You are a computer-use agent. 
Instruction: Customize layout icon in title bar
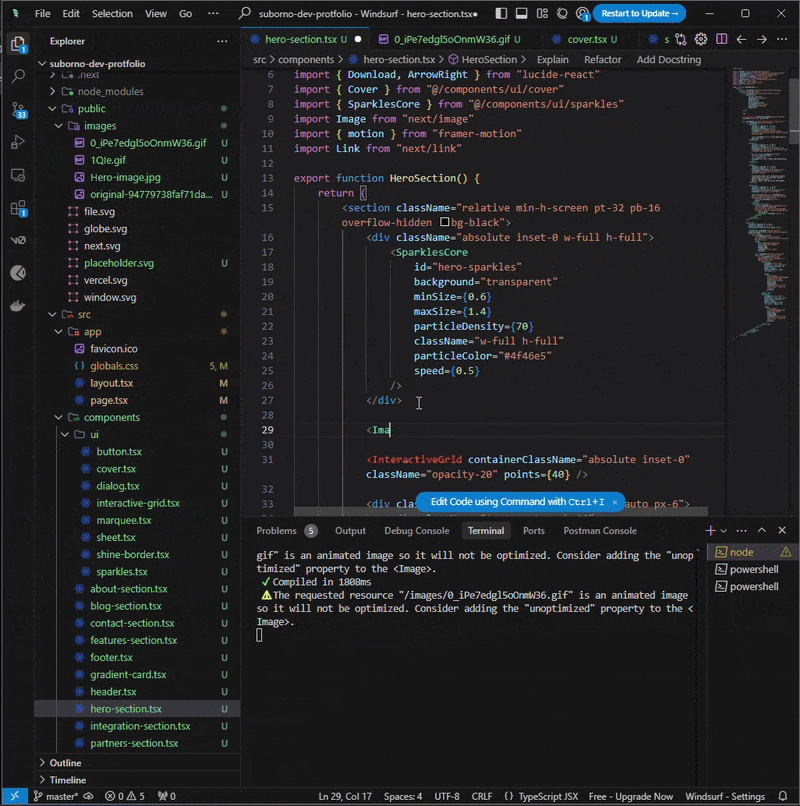[x=542, y=13]
